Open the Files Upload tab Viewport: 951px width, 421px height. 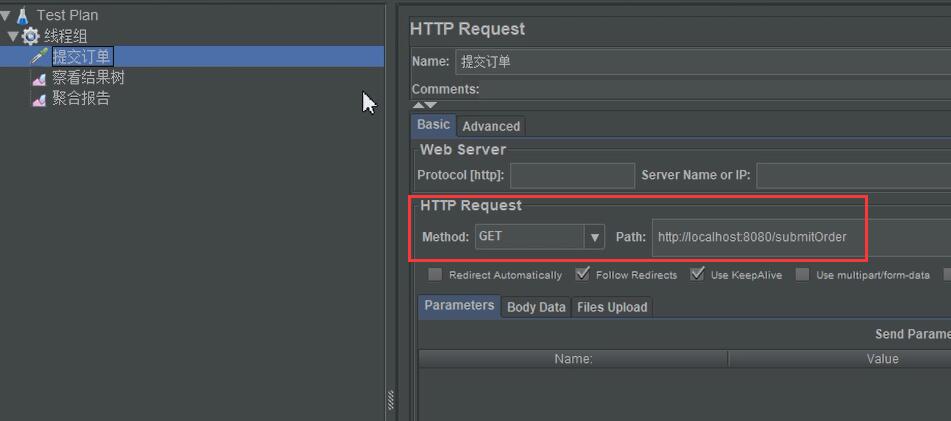(612, 307)
